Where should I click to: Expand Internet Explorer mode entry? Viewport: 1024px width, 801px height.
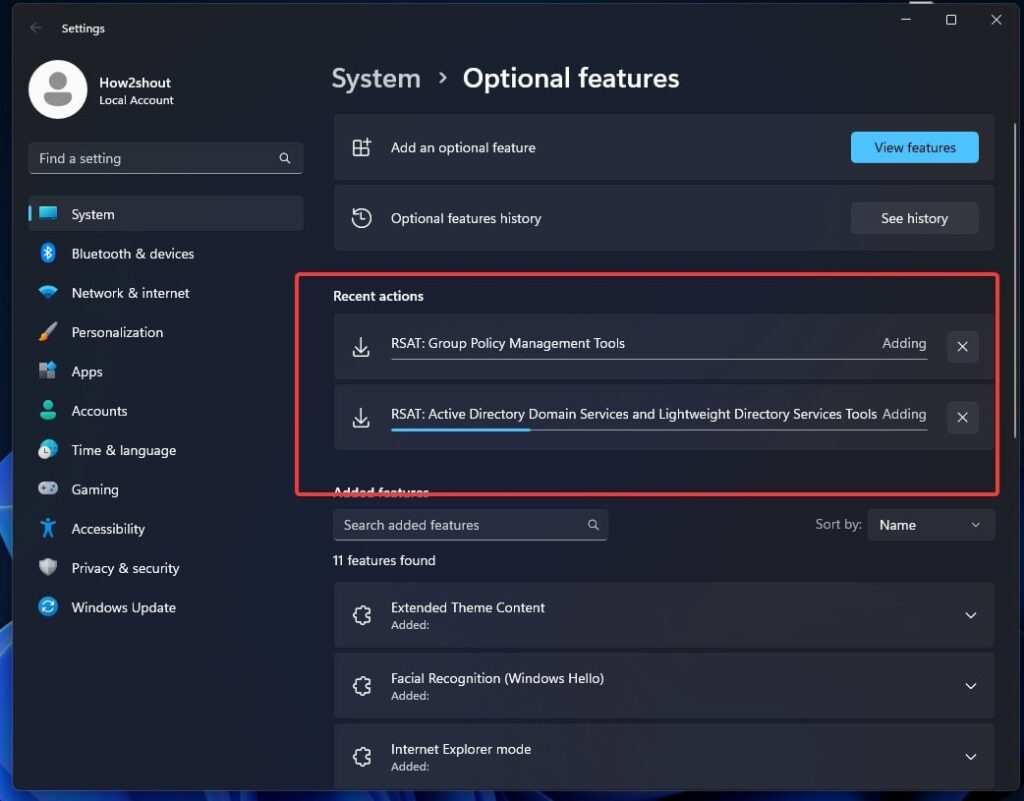click(970, 757)
